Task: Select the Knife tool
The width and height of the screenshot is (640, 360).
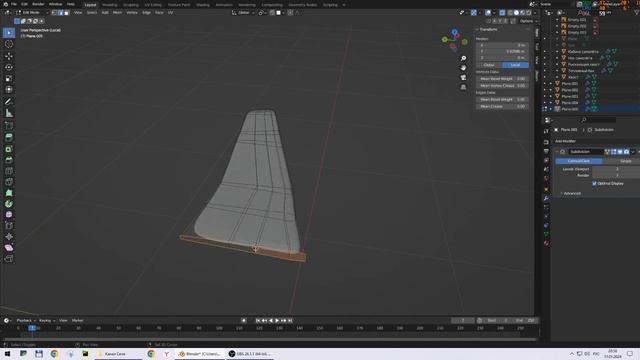Action: point(9,182)
